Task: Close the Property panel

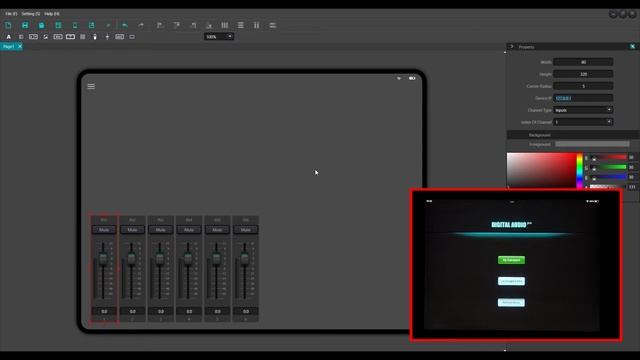Action: pyautogui.click(x=632, y=47)
